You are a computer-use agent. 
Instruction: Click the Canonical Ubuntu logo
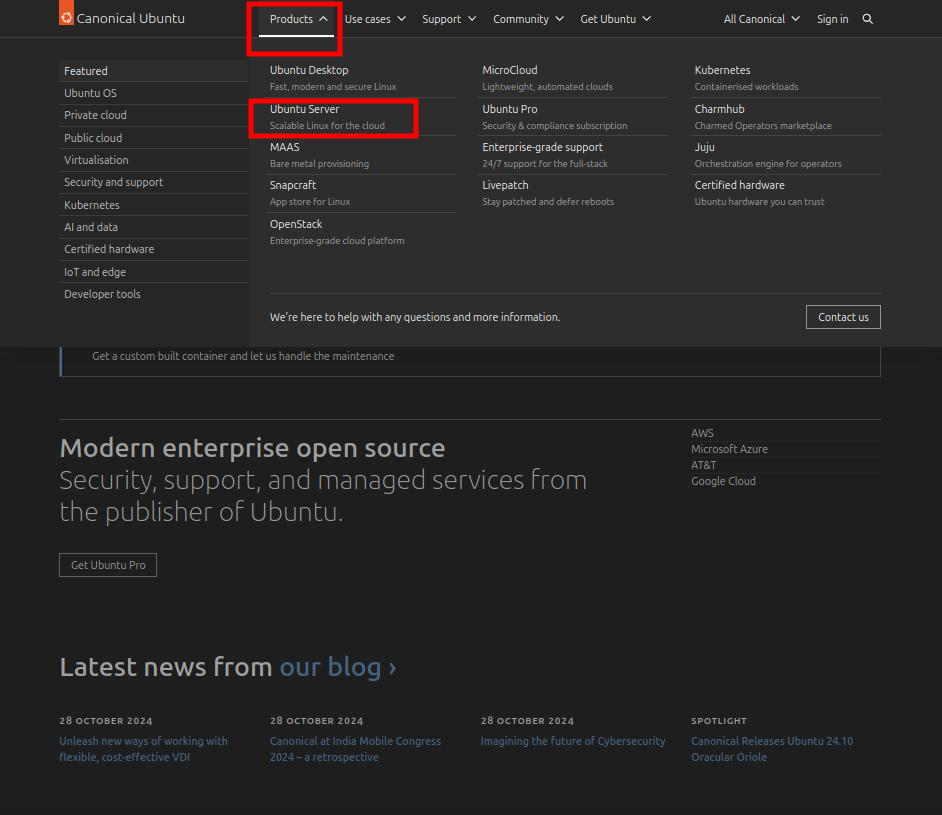click(x=122, y=18)
